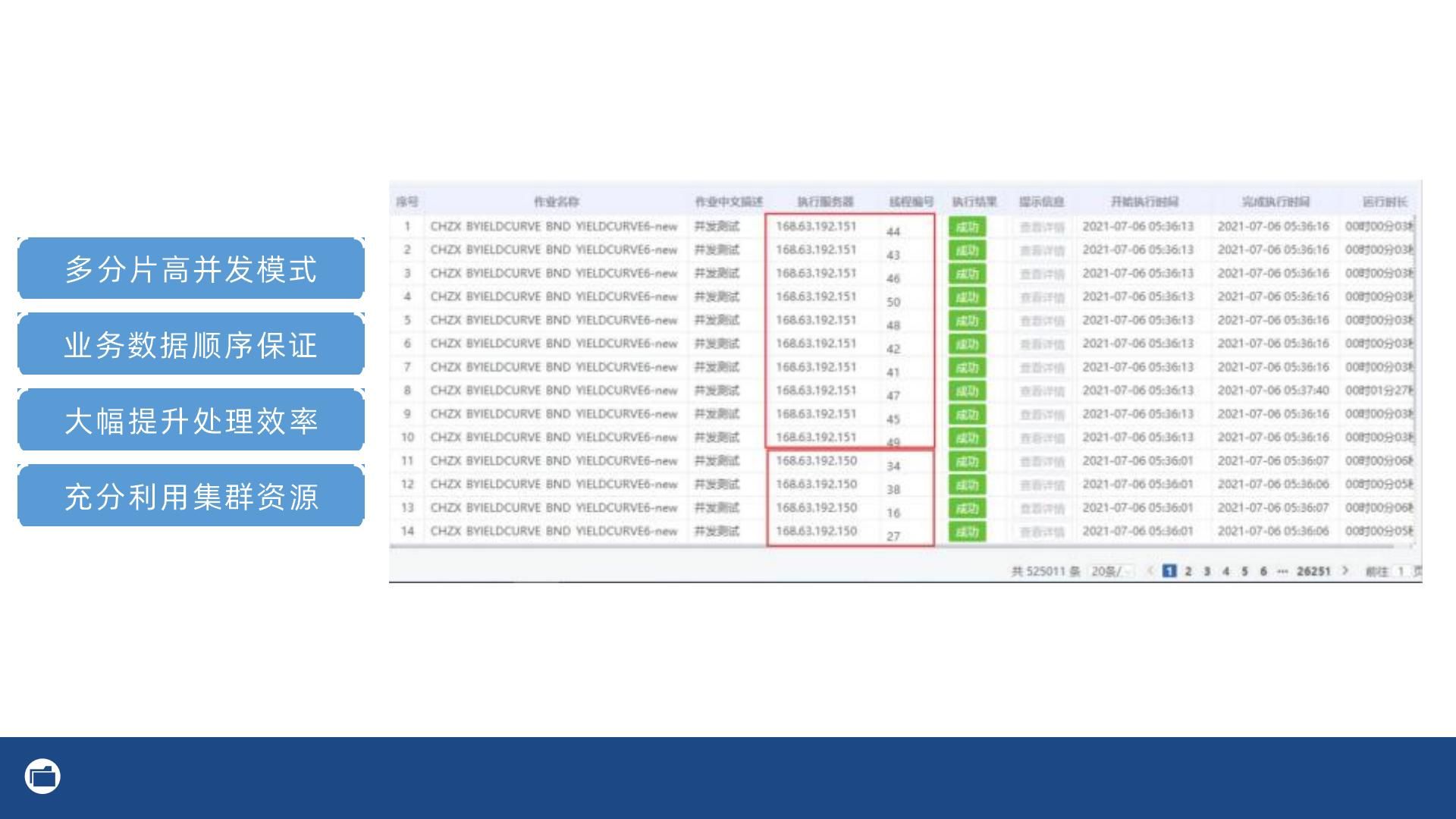Viewport: 1456px width, 819px height.
Task: Click the green 成功 badge in row 5
Action: [967, 321]
